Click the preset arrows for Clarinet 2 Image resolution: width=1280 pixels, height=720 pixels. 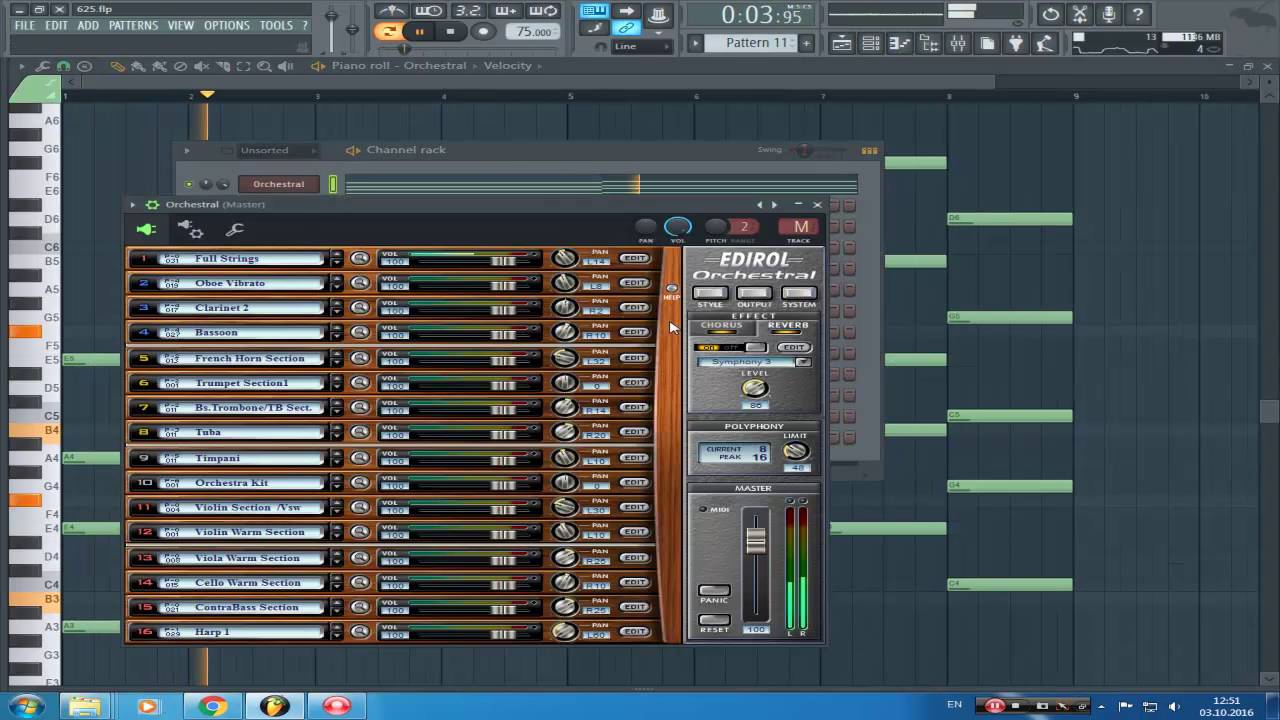336,308
